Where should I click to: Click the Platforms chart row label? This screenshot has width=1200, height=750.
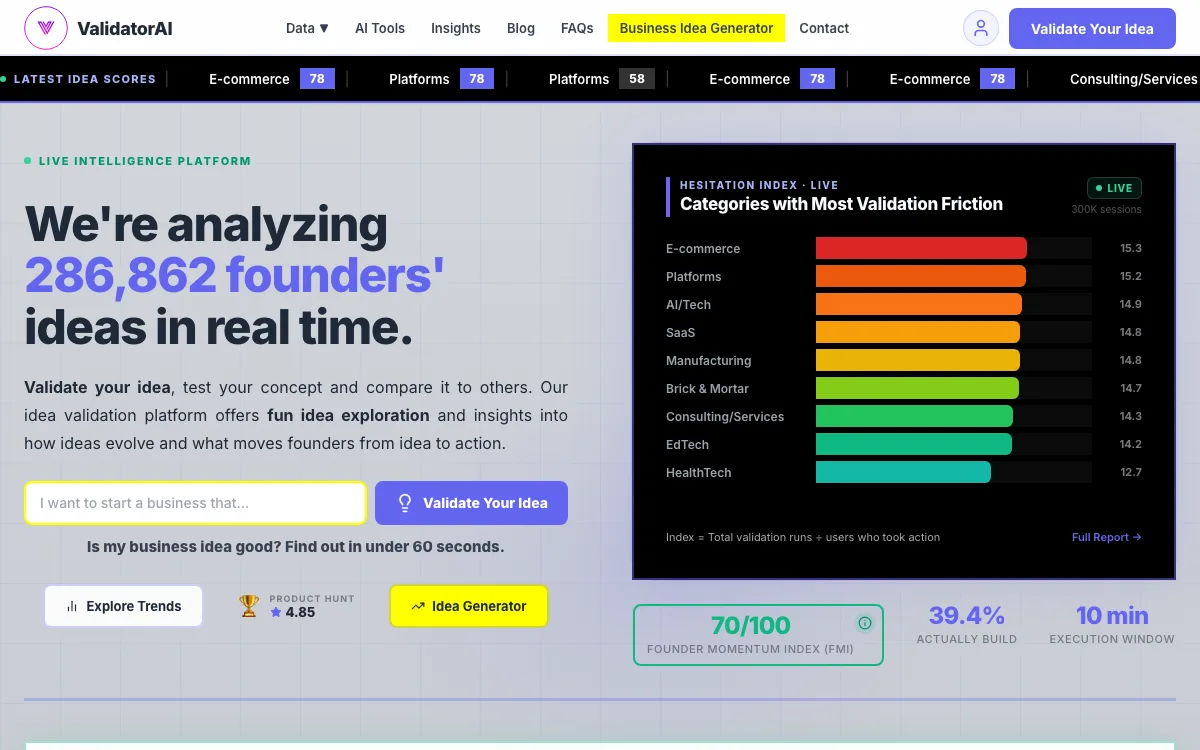tap(693, 276)
